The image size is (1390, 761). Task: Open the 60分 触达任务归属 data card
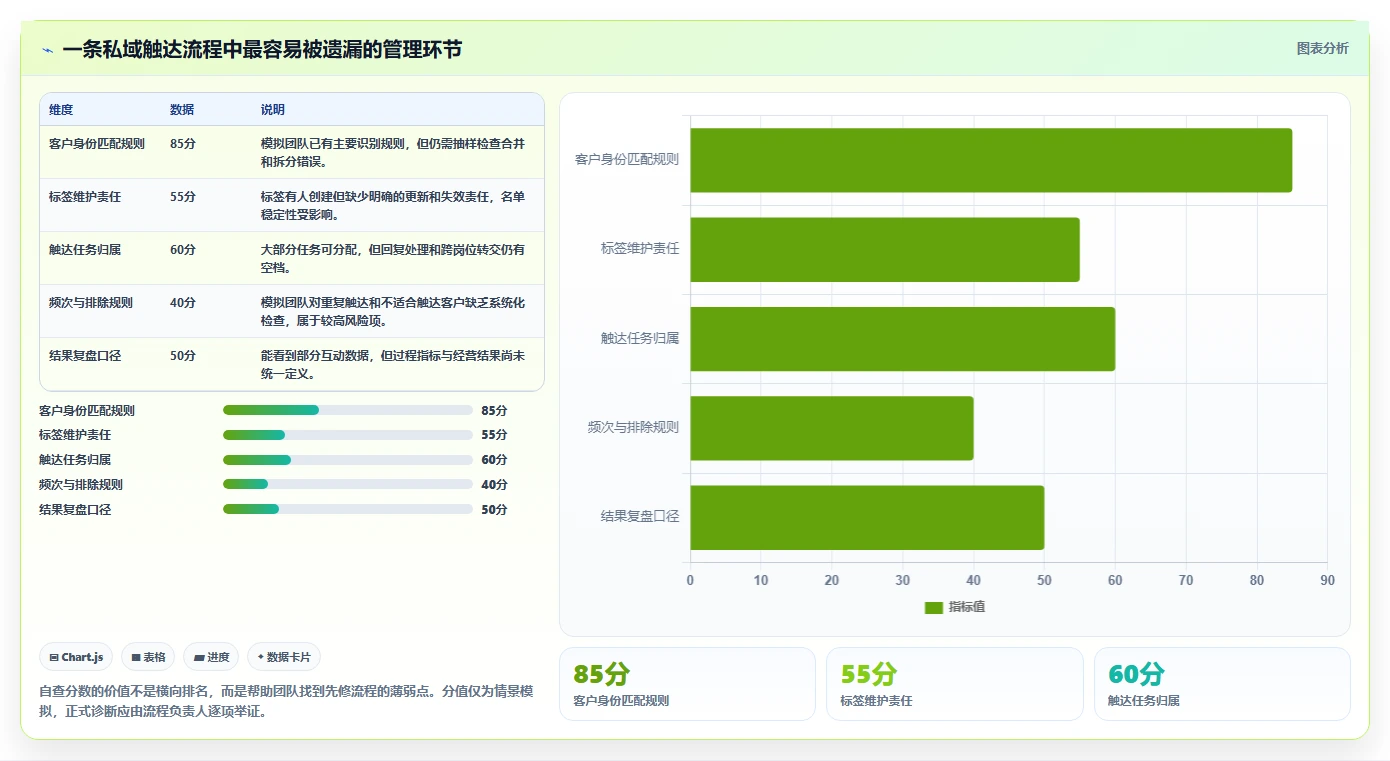(x=1222, y=684)
